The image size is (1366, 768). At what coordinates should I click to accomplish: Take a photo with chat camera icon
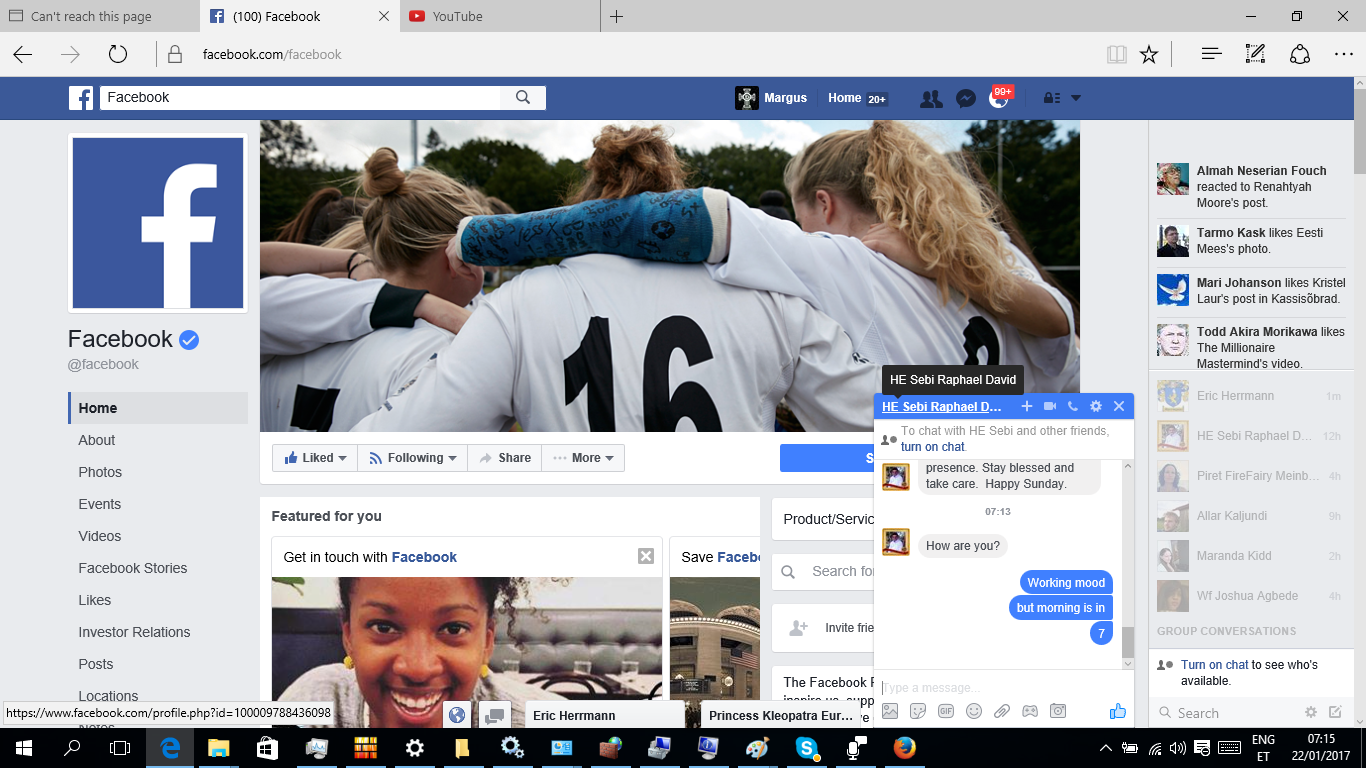tap(1058, 711)
